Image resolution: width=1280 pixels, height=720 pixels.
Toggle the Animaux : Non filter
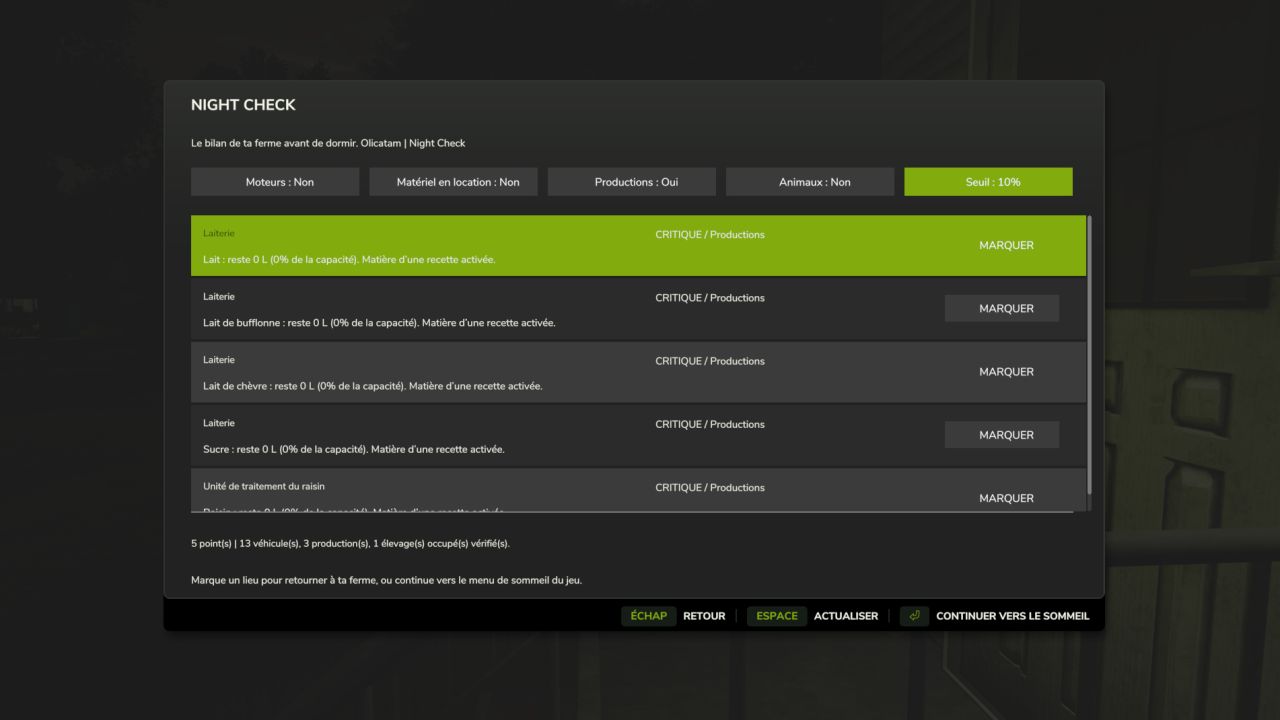coord(810,182)
